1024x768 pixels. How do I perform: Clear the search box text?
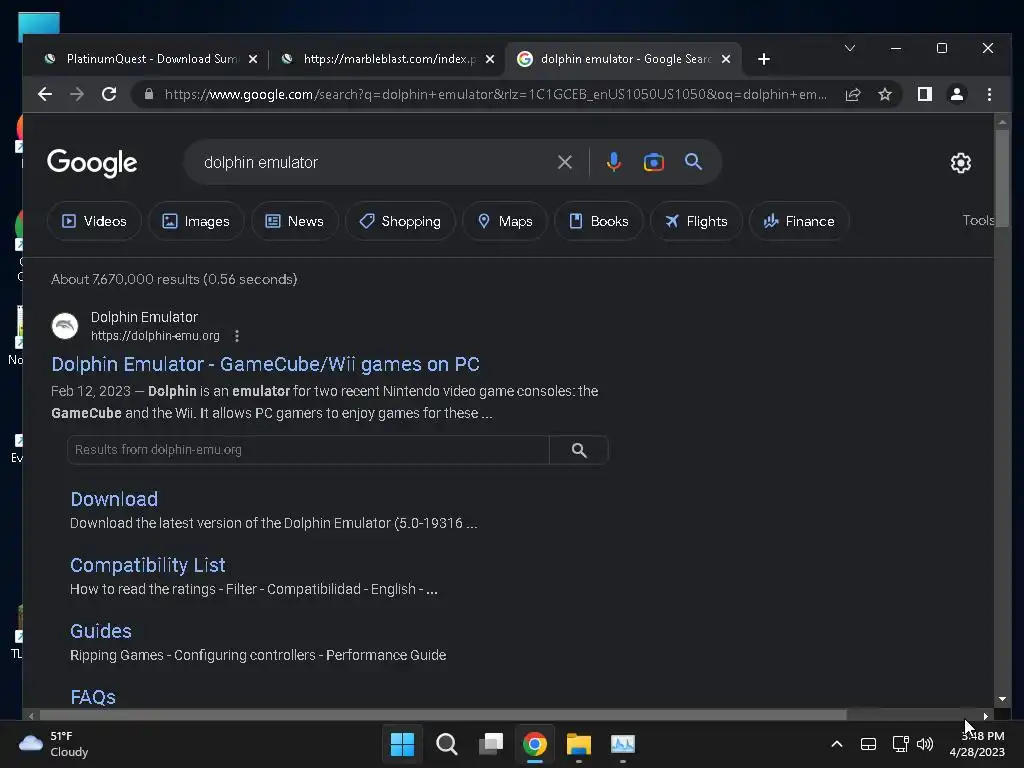[x=565, y=162]
